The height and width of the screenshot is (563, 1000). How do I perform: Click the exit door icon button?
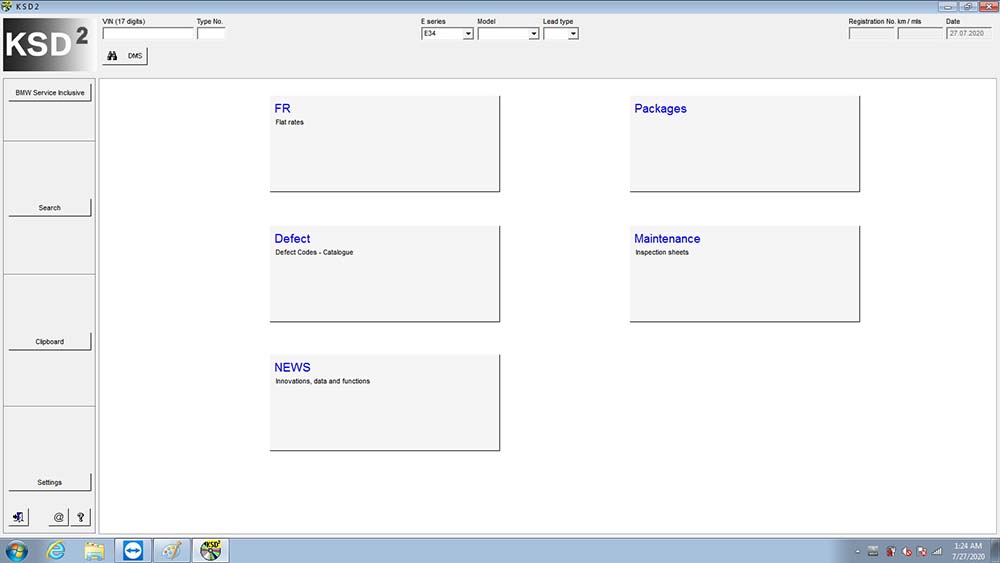click(18, 517)
